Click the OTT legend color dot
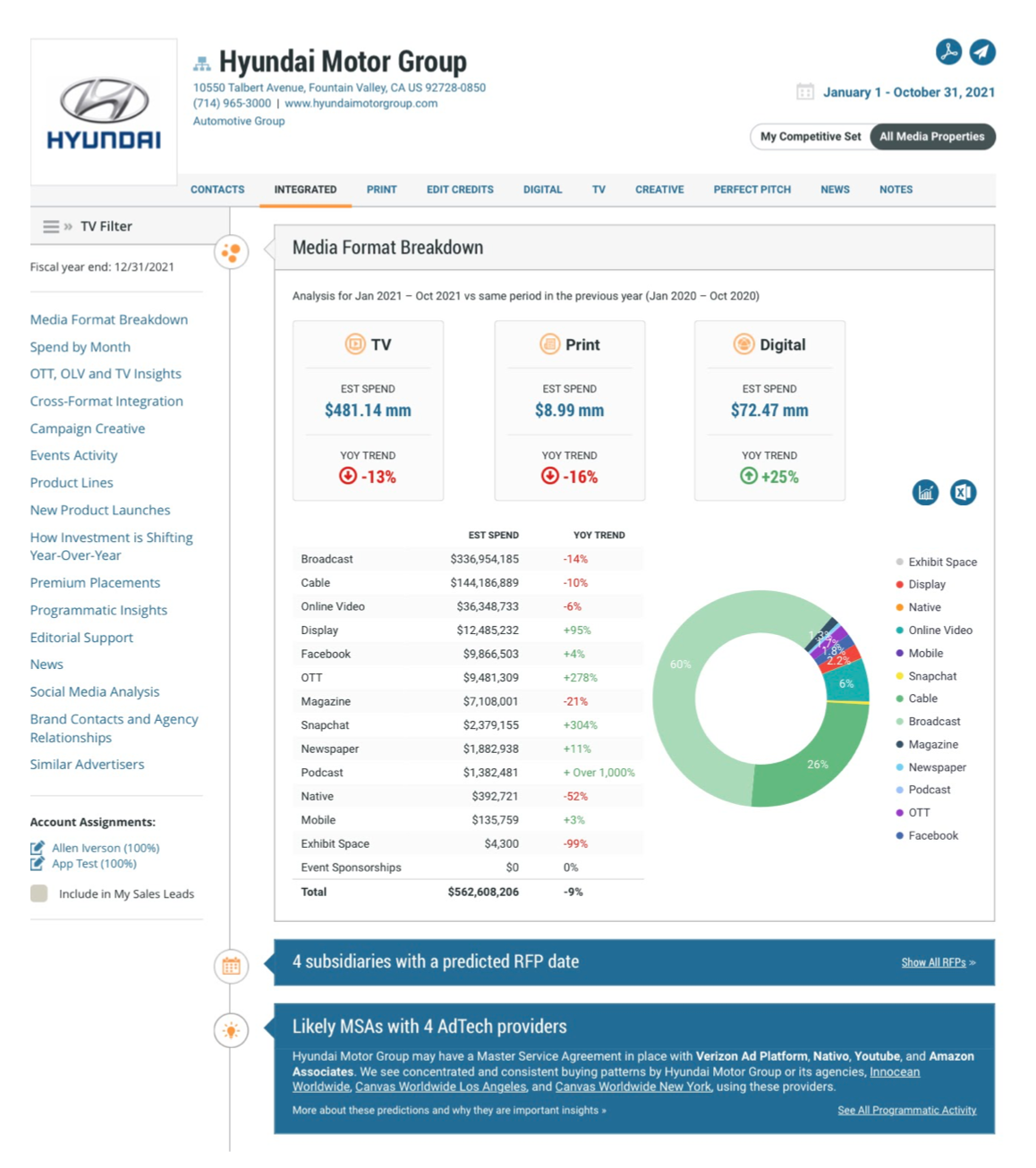The image size is (1036, 1168). [x=900, y=813]
